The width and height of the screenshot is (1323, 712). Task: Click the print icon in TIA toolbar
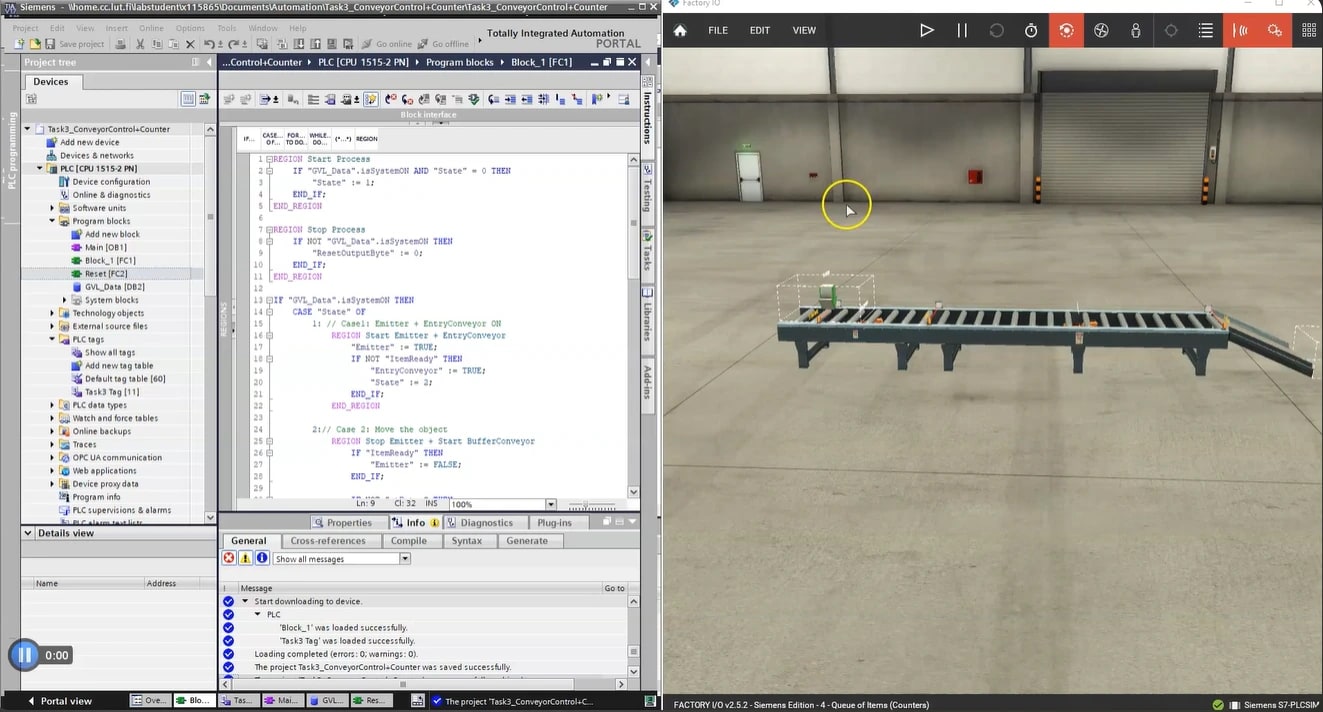click(118, 44)
